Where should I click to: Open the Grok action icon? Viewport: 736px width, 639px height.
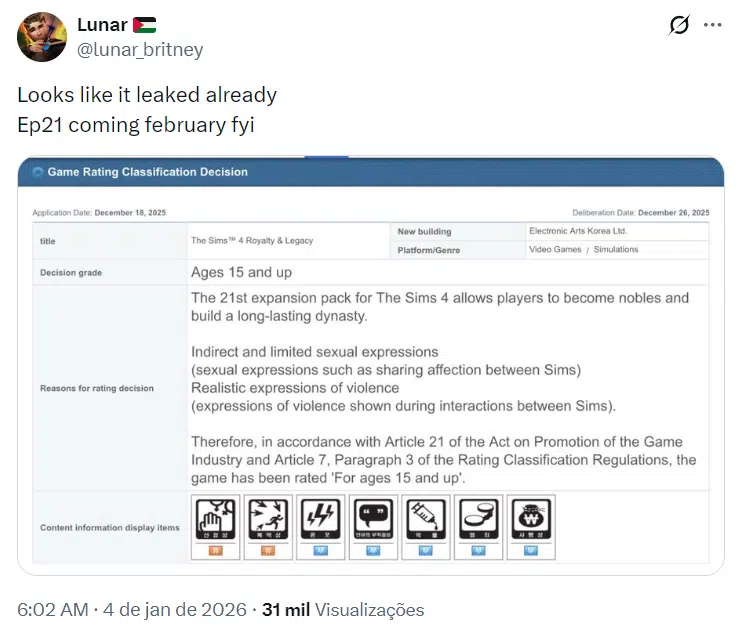point(678,25)
